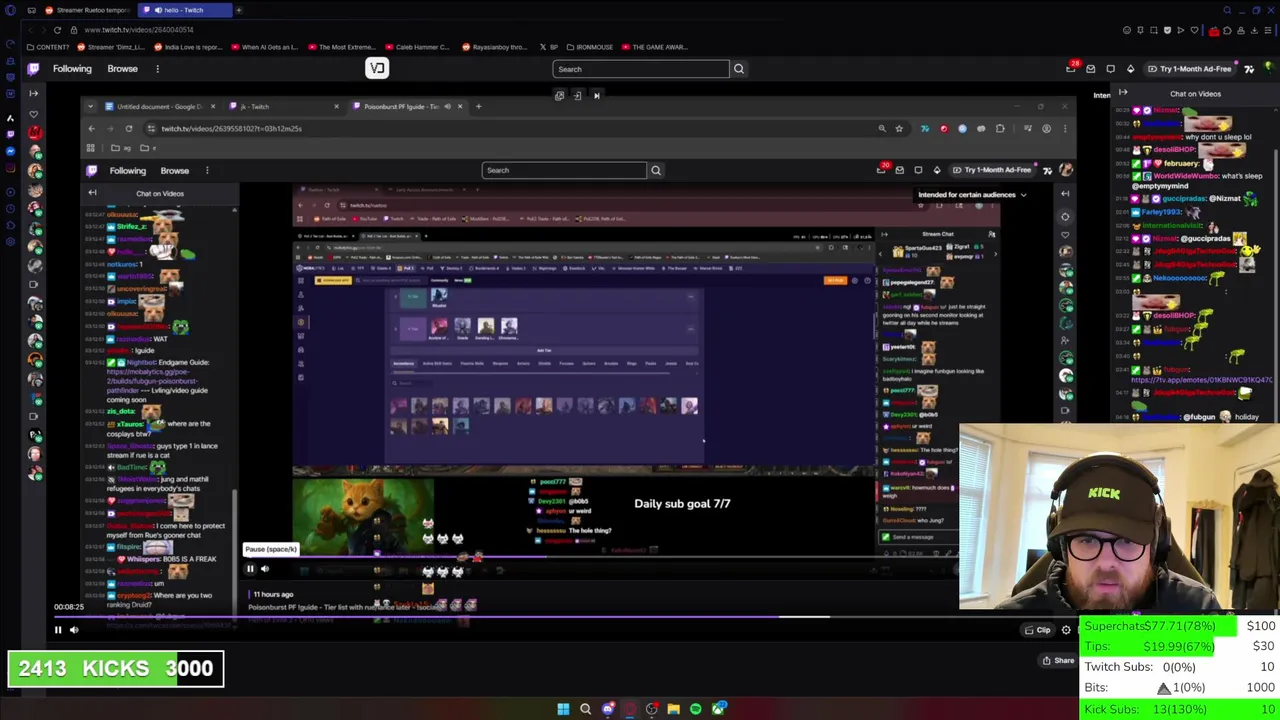
Task: Click inner Twitch search magnifier button
Action: click(x=656, y=170)
